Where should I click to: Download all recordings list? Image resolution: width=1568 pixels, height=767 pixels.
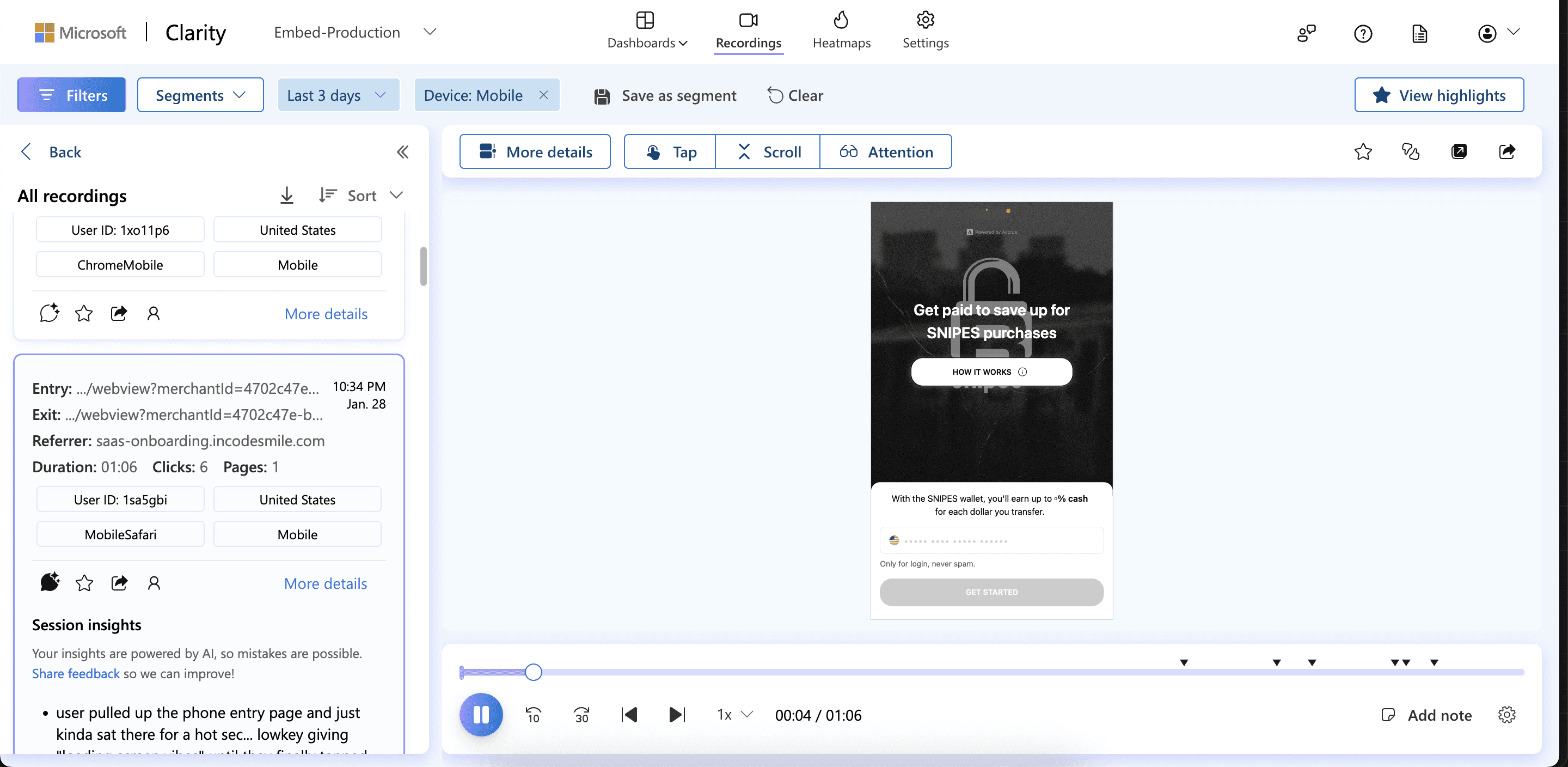[x=287, y=196]
